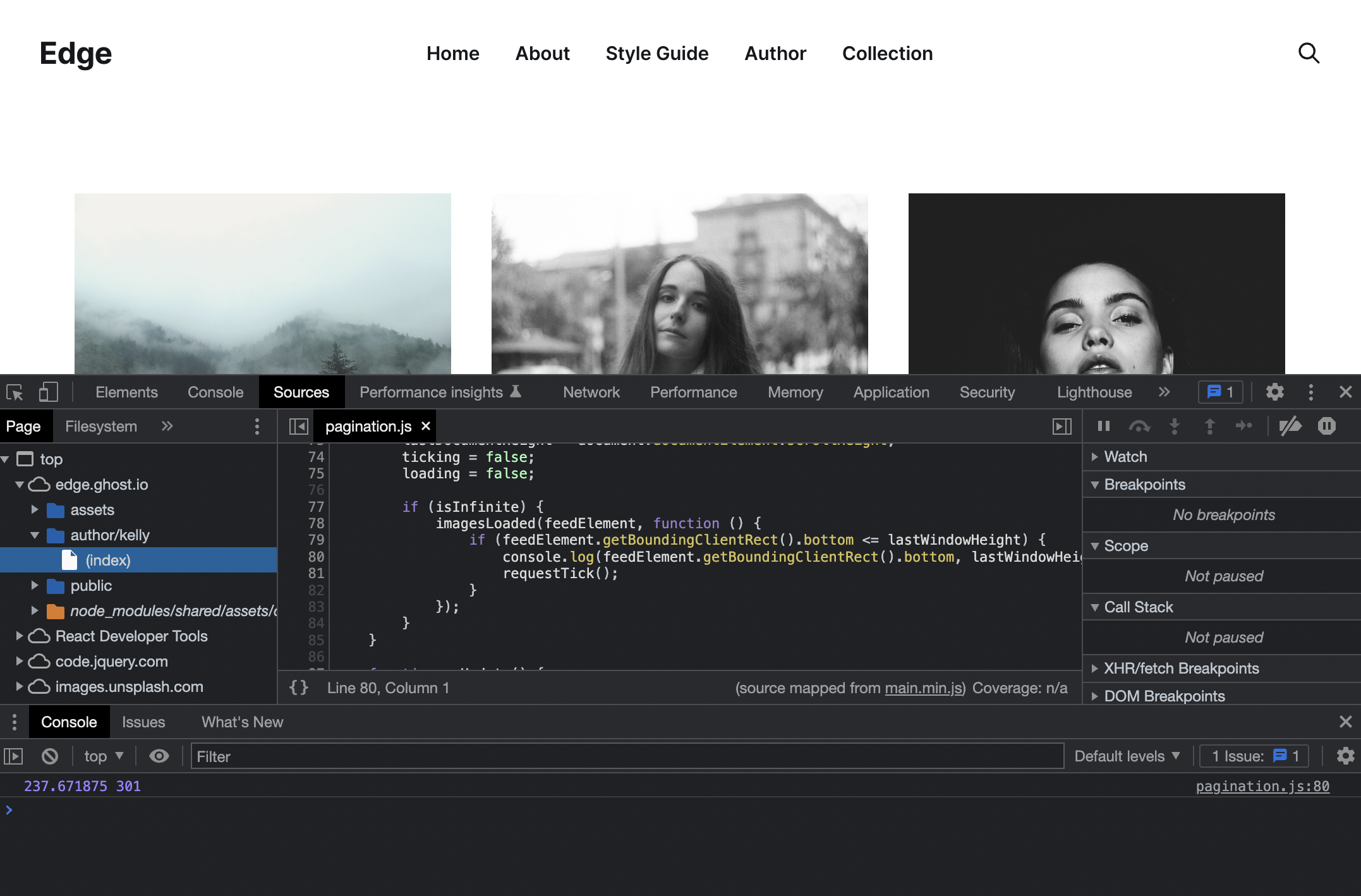This screenshot has height=896, width=1361.
Task: Click the Toggle device toolbar icon
Action: (x=47, y=392)
